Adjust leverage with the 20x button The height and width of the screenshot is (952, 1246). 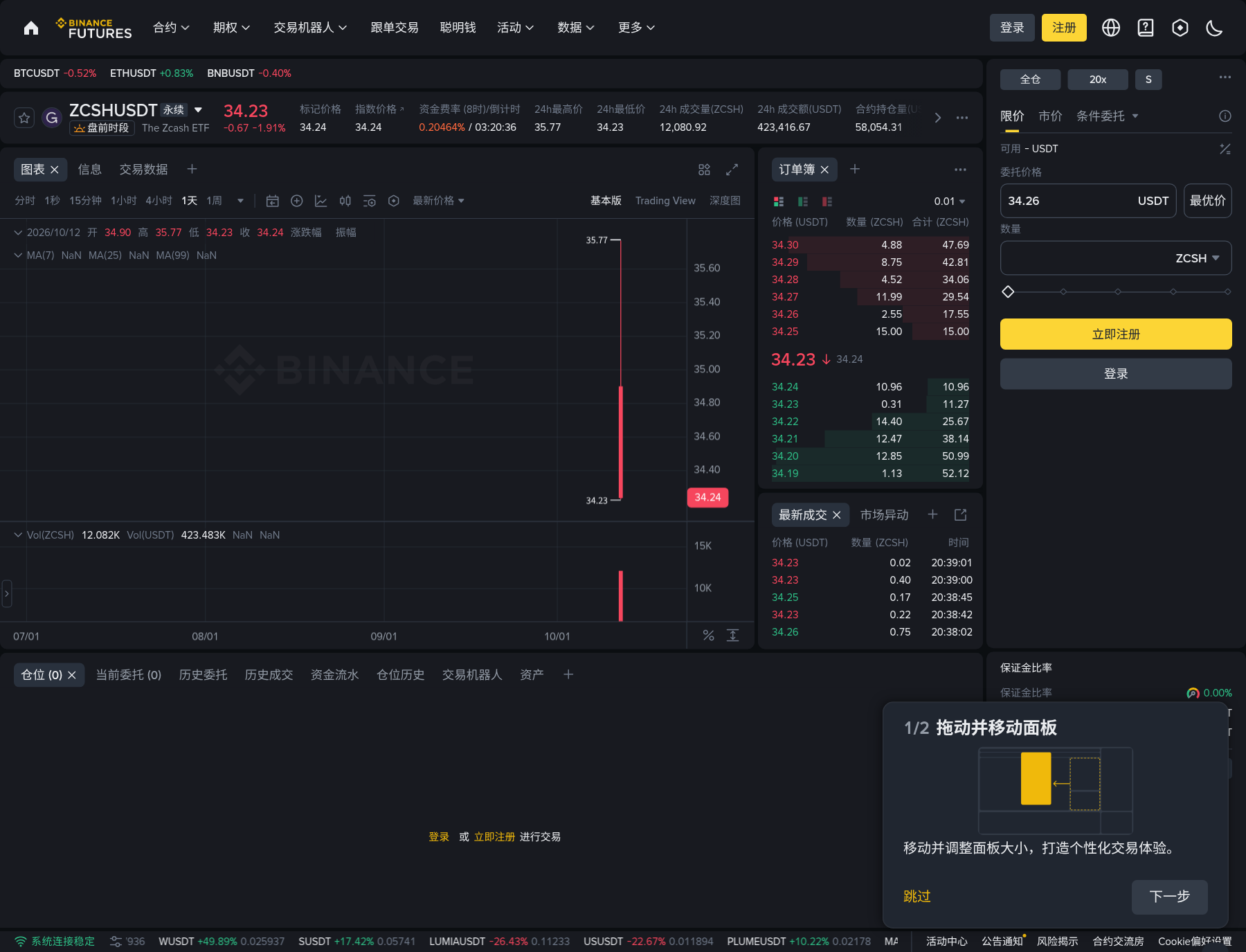(1097, 80)
